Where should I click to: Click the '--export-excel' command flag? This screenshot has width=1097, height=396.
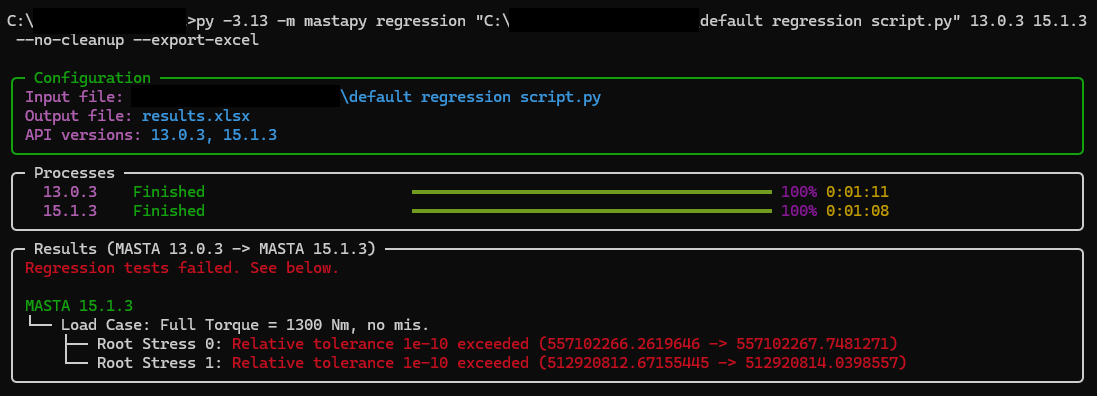196,40
